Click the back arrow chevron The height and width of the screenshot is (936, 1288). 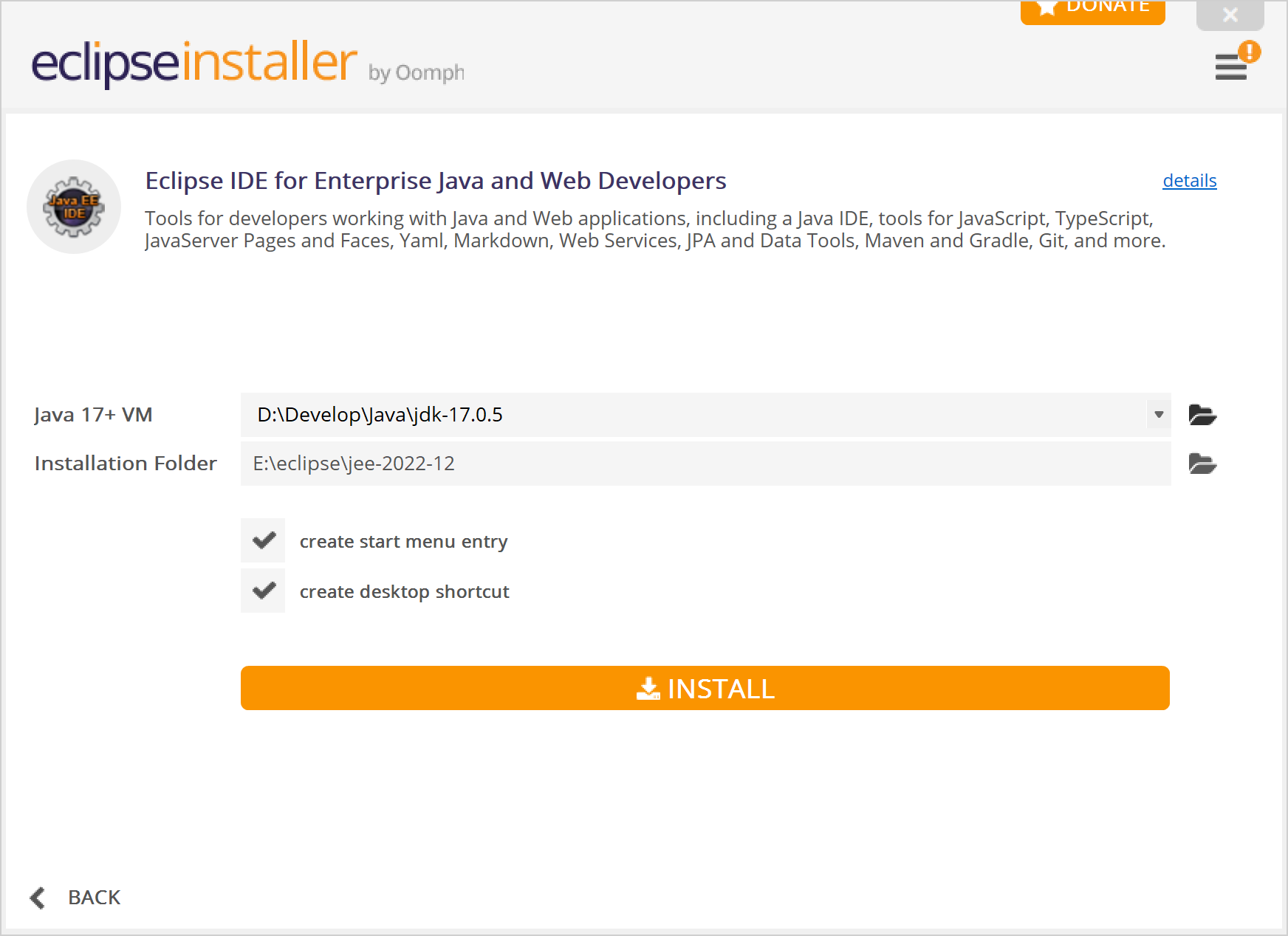pos(38,898)
